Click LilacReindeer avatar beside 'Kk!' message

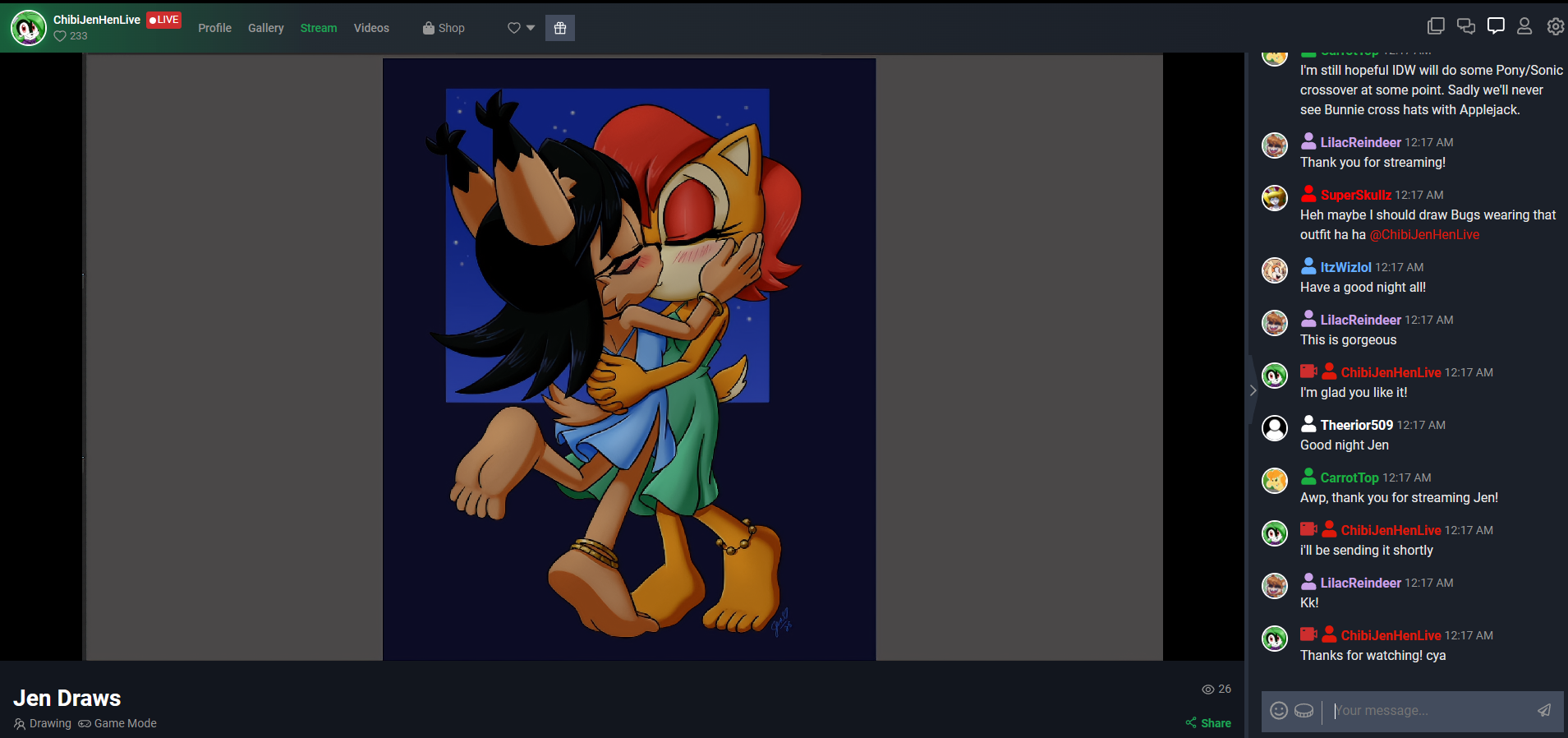1275,586
